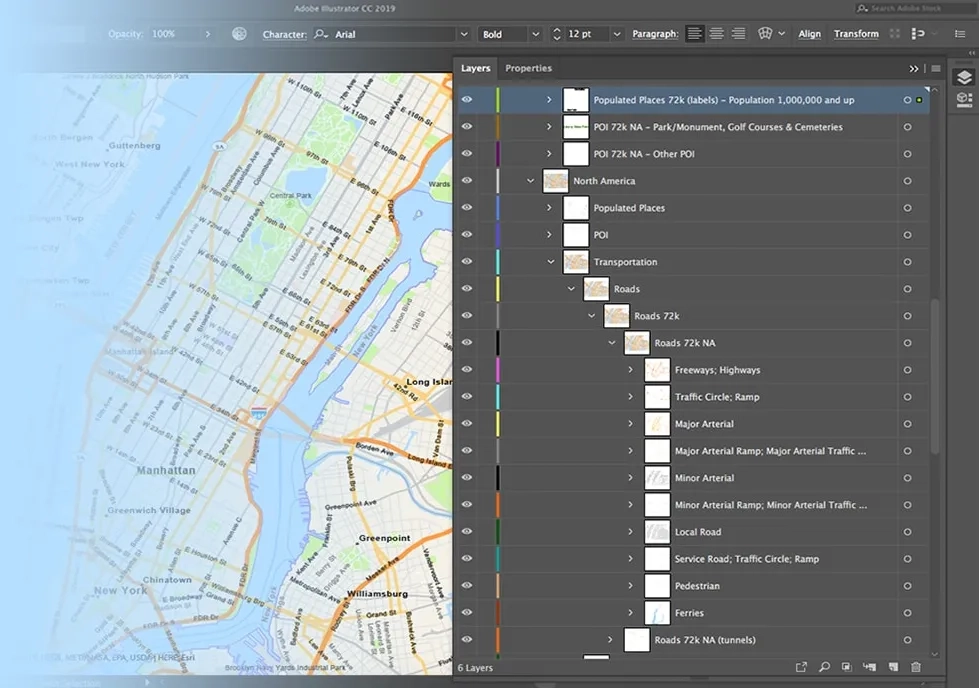This screenshot has height=688, width=979.
Task: Select the Traffic Circle; Ramp layer thumbnail
Action: [657, 397]
